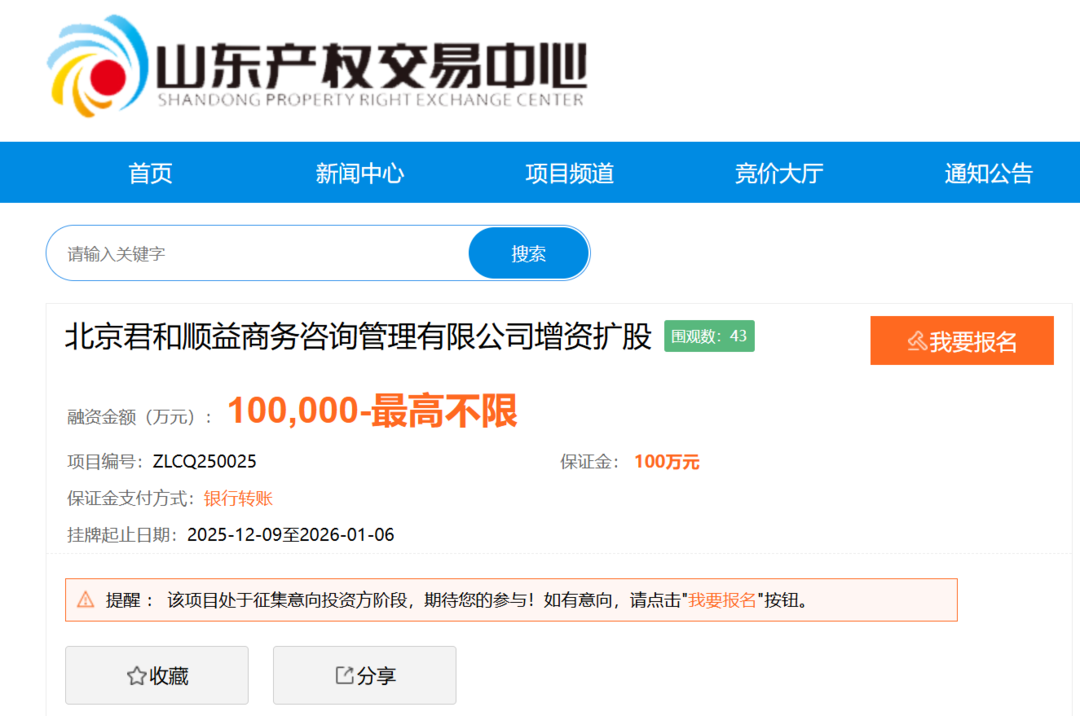Click the project title 北京君和顺益商务咨询管理有限公司增资扩股
Screen dimensions: 1080x716
tap(358, 336)
